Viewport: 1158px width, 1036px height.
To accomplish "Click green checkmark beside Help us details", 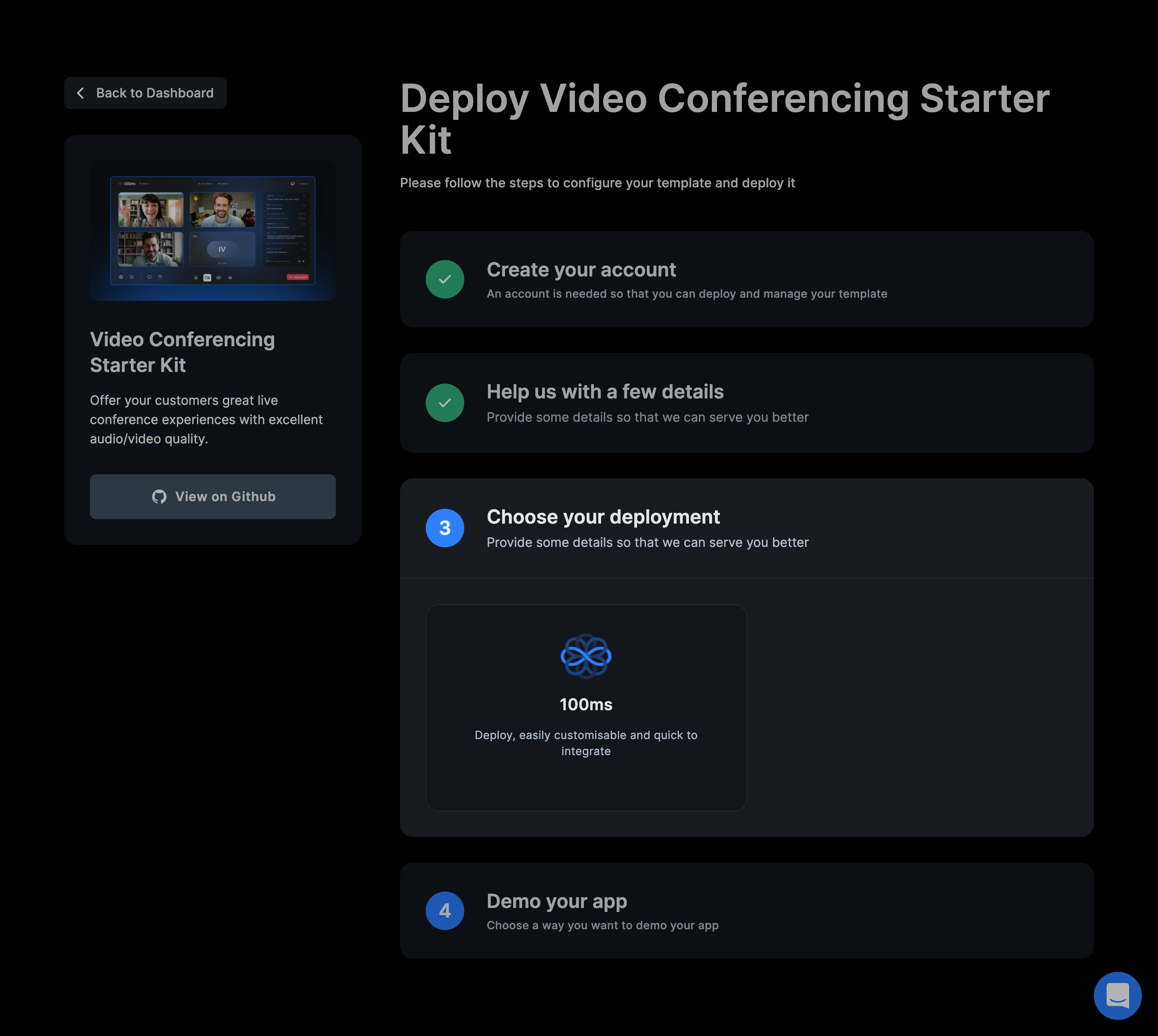I will tap(445, 403).
